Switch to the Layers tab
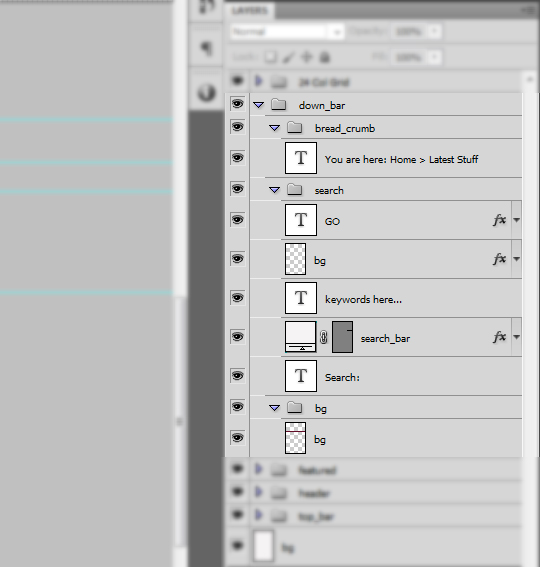 250,10
